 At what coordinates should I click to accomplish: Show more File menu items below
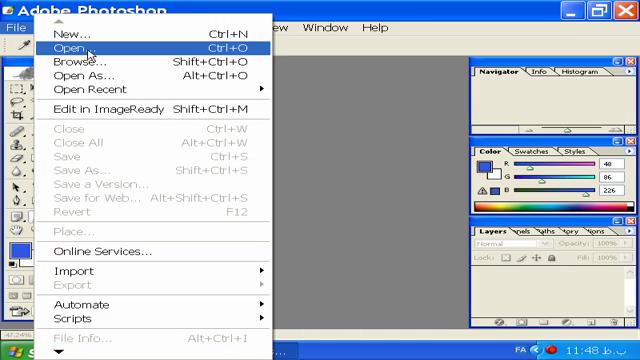tap(59, 351)
